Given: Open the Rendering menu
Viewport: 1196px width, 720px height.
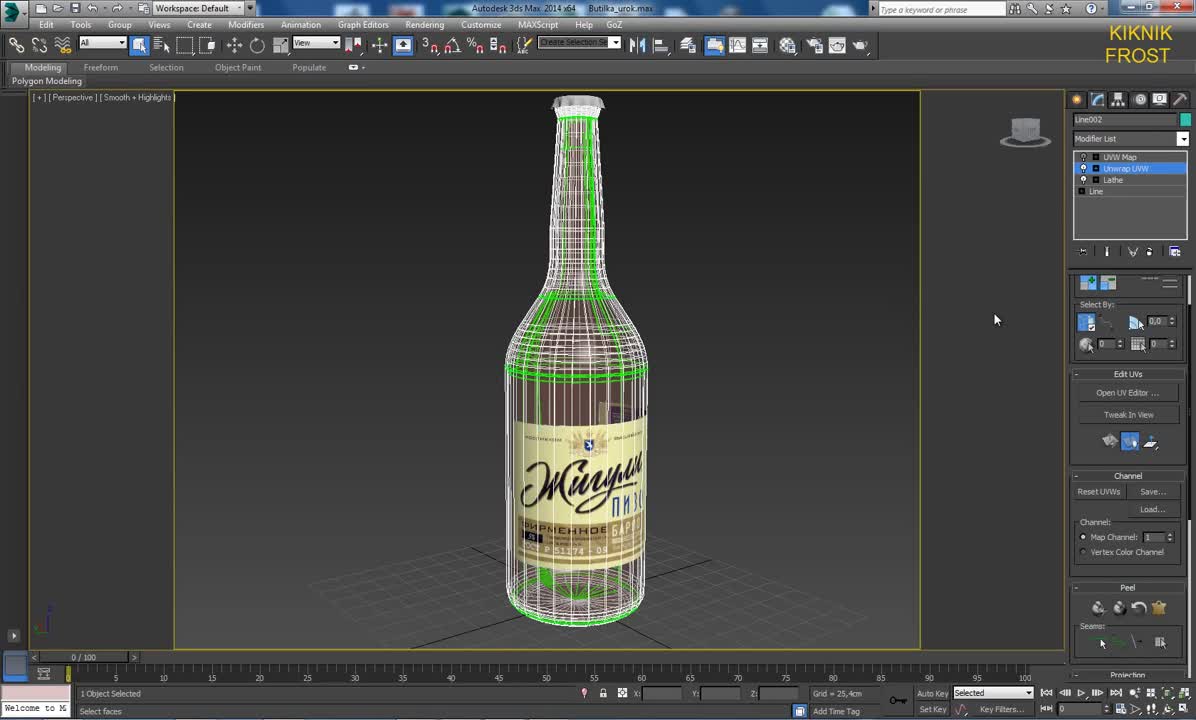Looking at the screenshot, I should point(424,24).
